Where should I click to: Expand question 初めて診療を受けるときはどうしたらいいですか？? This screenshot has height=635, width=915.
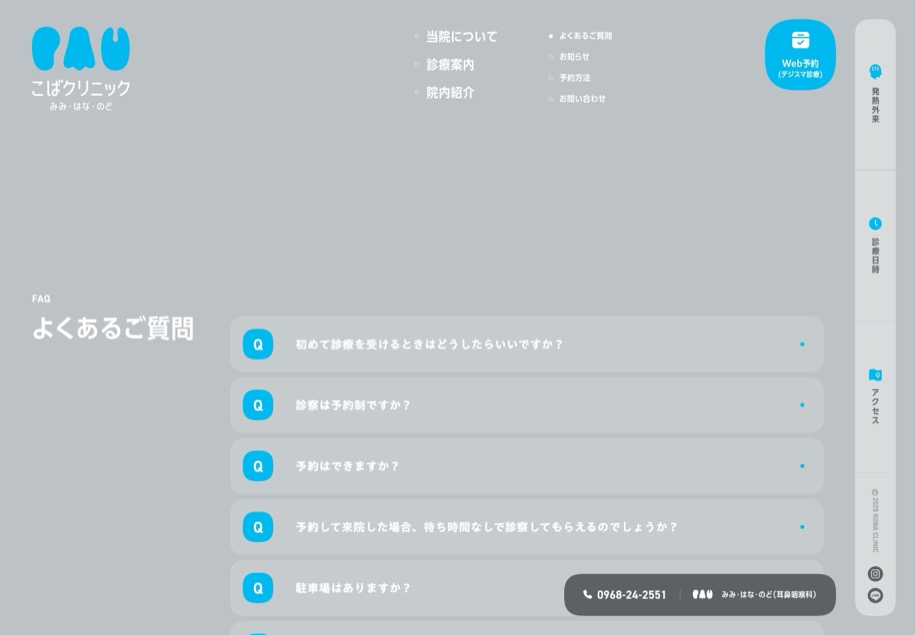[x=527, y=344]
